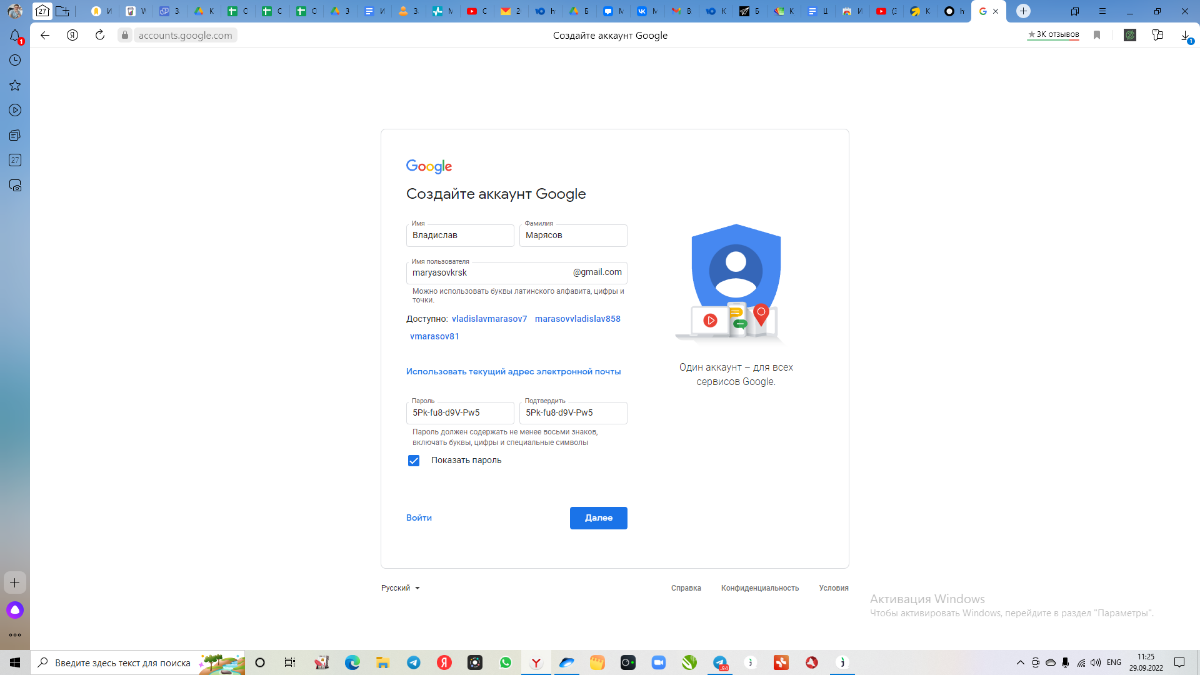Open WhatsApp from the taskbar
Viewport: 1200px width, 675px height.
coord(505,662)
